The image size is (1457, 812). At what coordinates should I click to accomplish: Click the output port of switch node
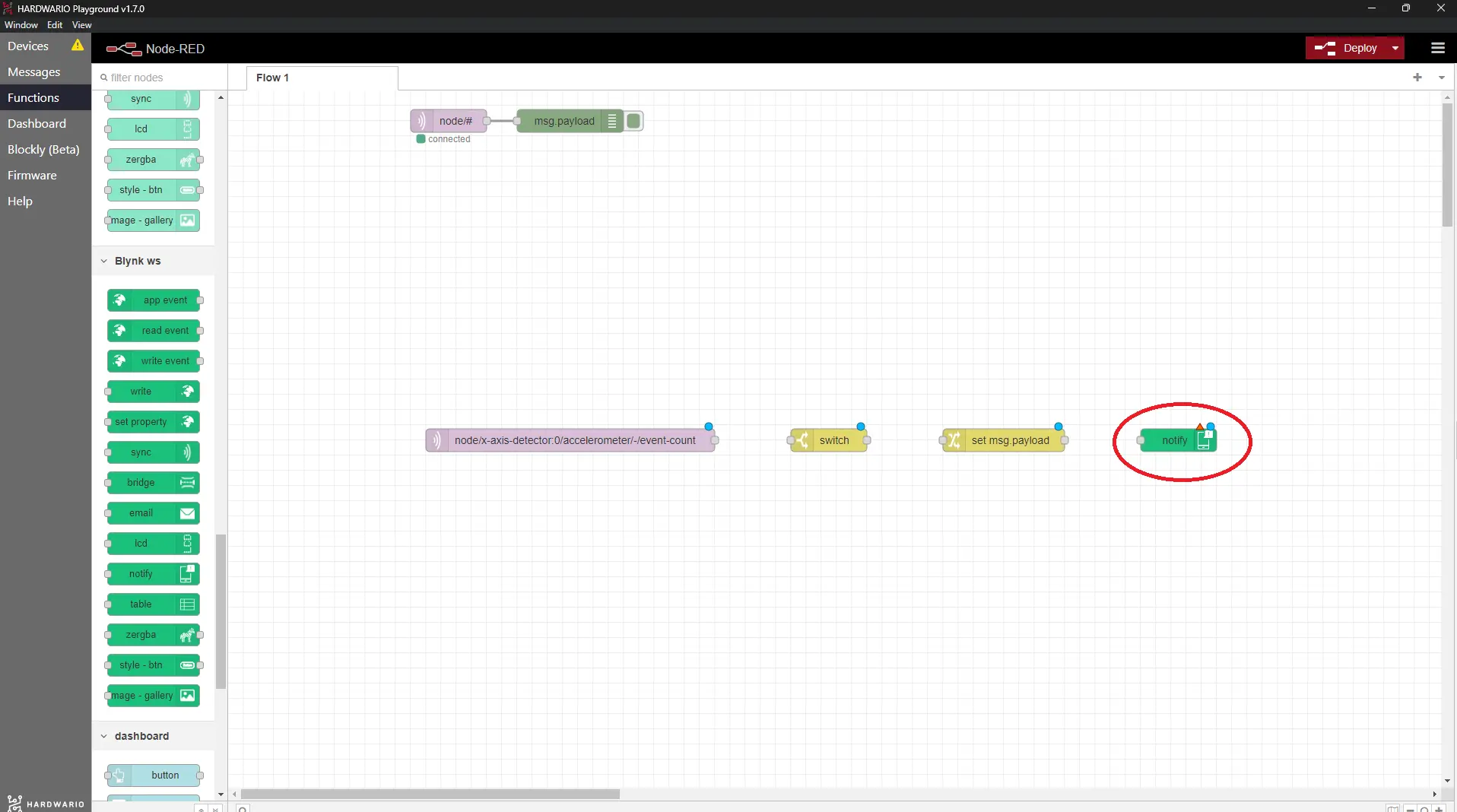(x=867, y=440)
